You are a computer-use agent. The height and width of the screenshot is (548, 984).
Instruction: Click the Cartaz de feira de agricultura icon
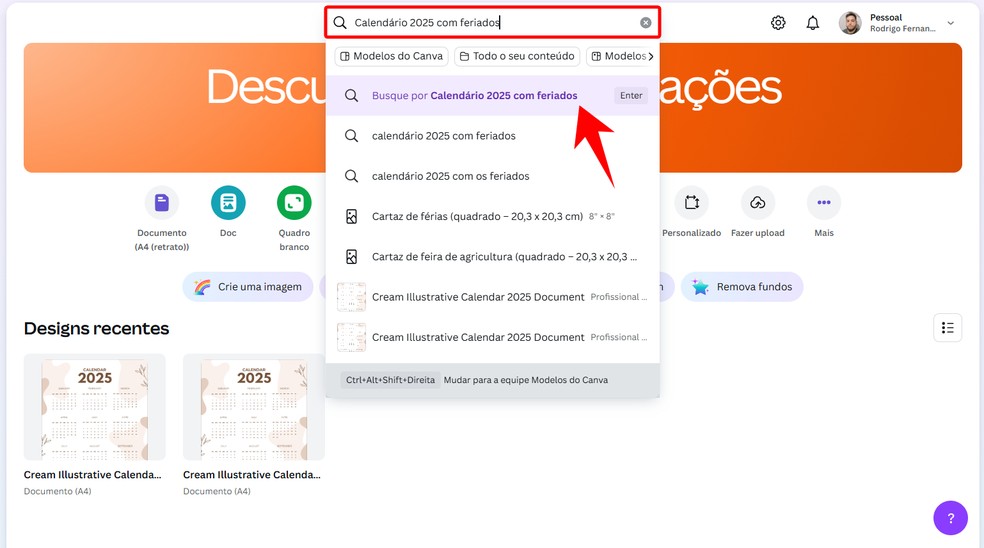(351, 257)
